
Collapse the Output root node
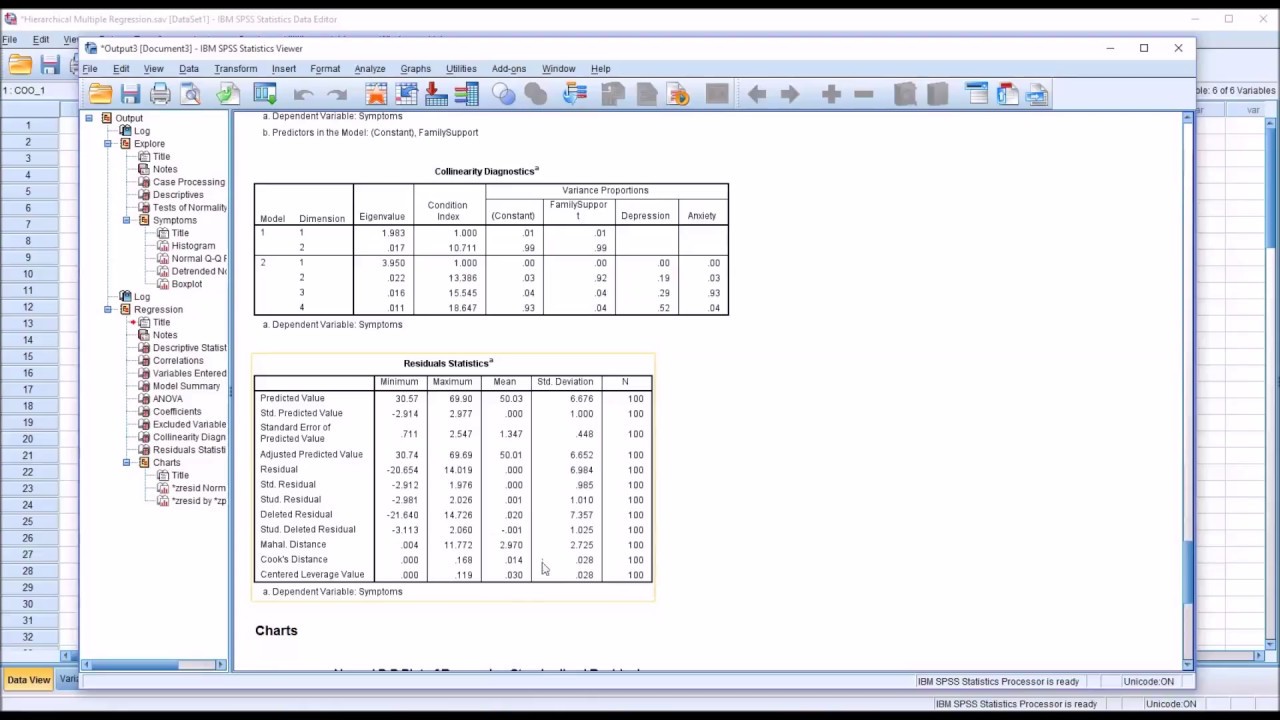coord(89,118)
